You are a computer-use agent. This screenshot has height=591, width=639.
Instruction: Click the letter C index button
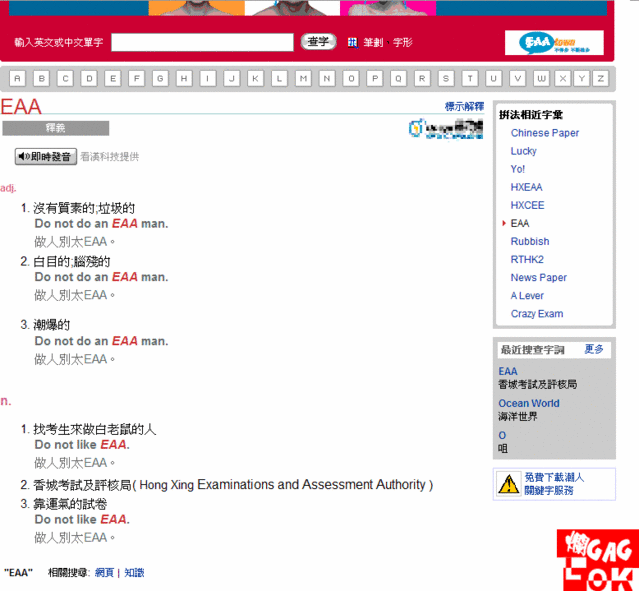click(x=65, y=78)
